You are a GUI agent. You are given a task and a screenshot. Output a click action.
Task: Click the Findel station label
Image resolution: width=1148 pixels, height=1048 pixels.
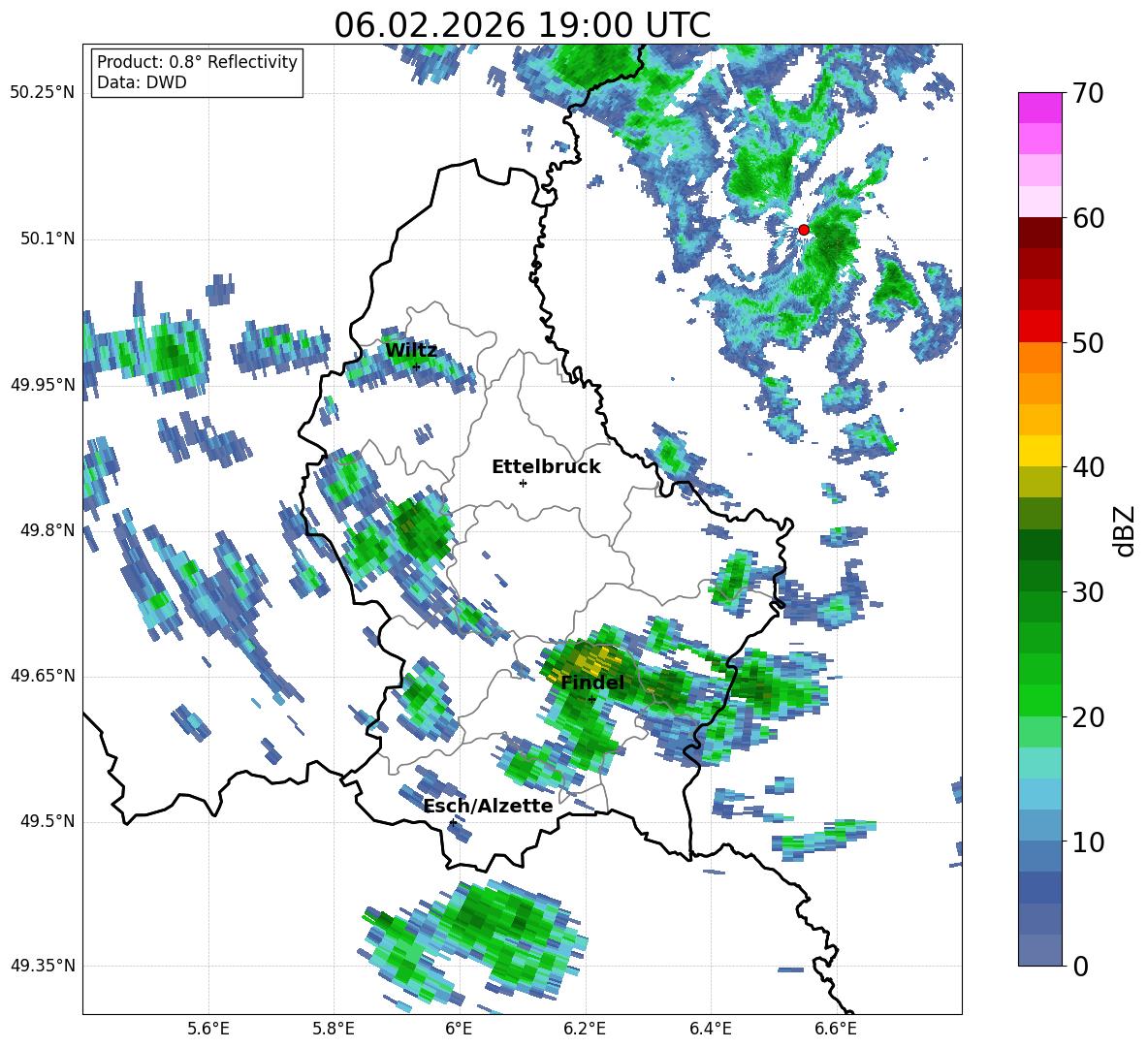click(x=592, y=683)
